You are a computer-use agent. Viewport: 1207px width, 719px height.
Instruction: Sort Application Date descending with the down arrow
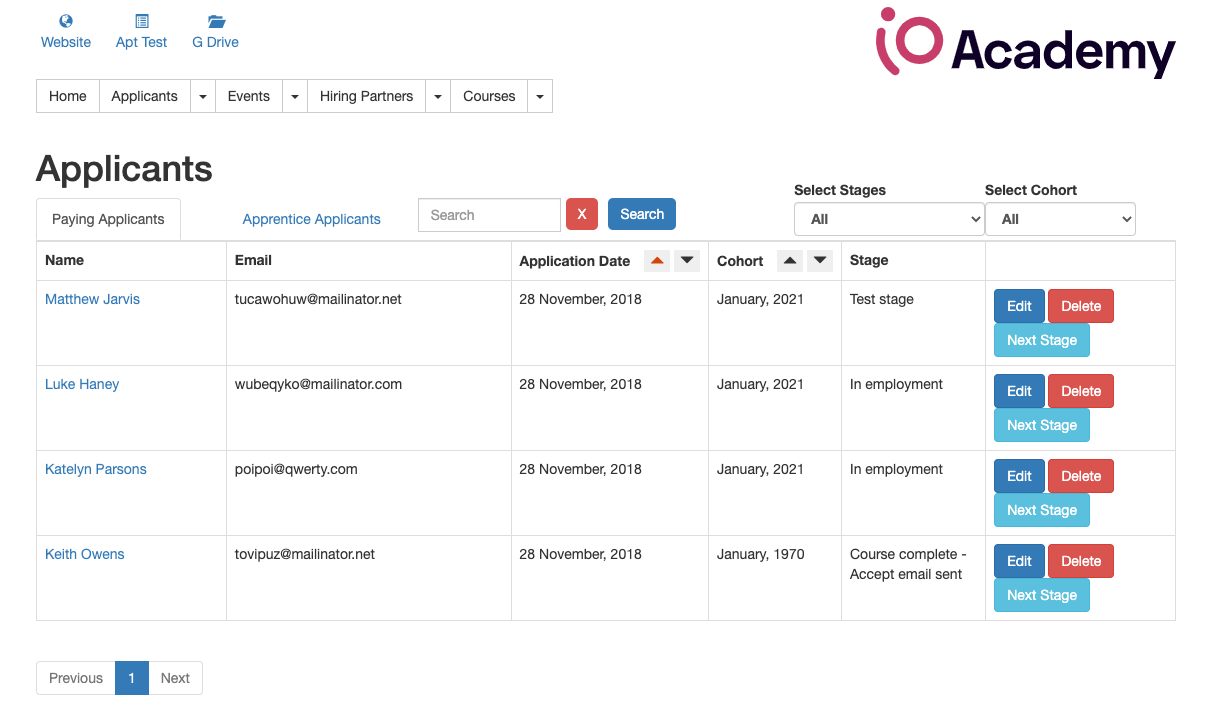click(687, 260)
